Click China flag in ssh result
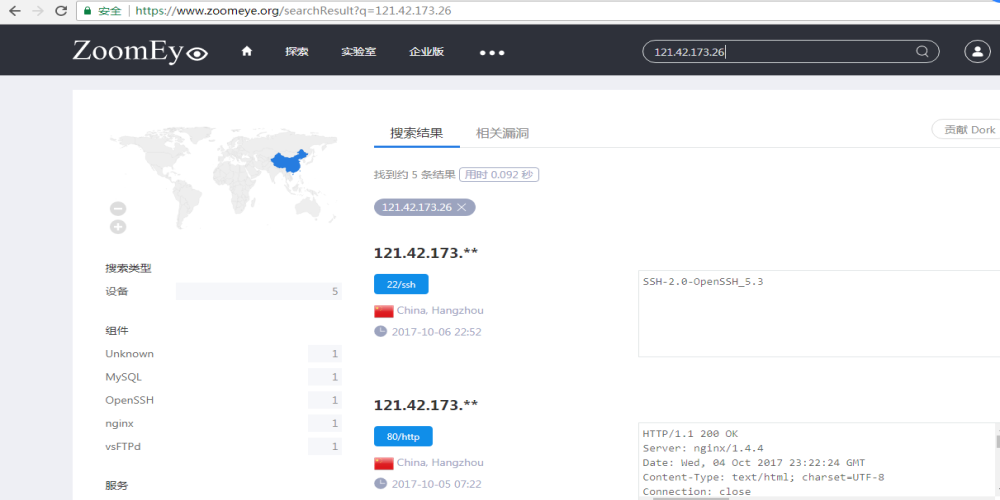 383,311
